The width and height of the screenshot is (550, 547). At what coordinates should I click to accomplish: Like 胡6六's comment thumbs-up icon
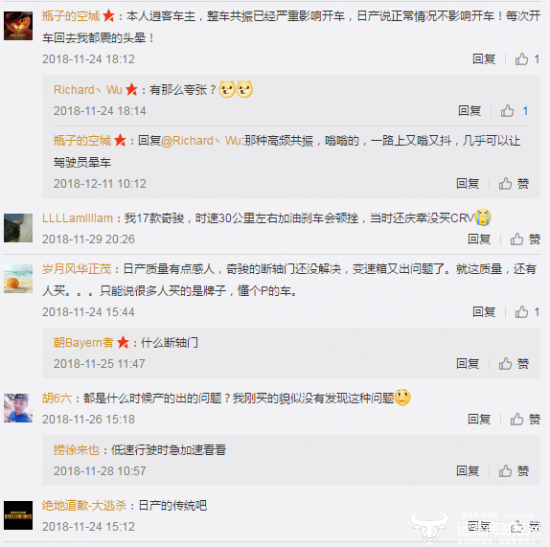(x=517, y=419)
